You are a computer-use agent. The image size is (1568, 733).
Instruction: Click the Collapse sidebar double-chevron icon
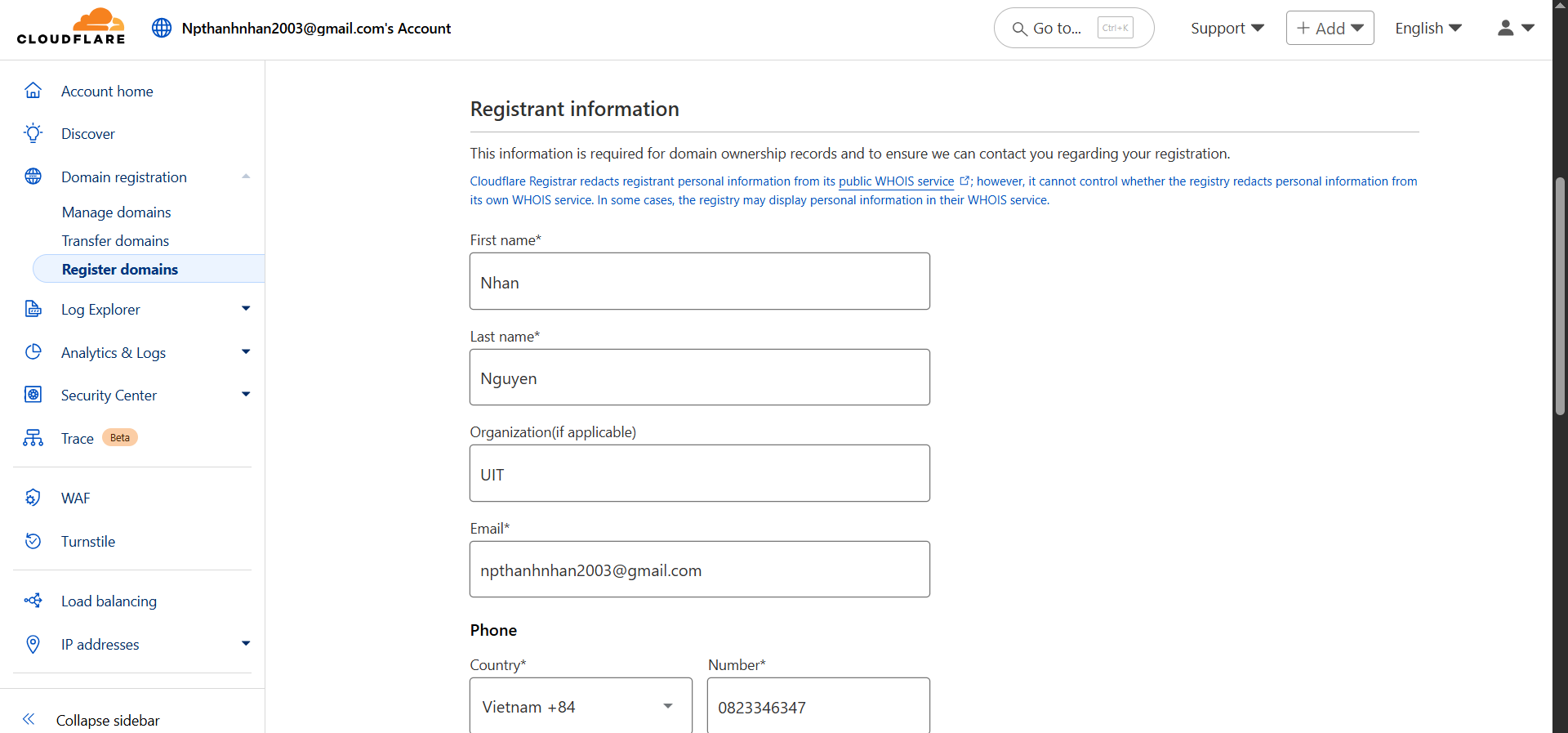point(29,719)
